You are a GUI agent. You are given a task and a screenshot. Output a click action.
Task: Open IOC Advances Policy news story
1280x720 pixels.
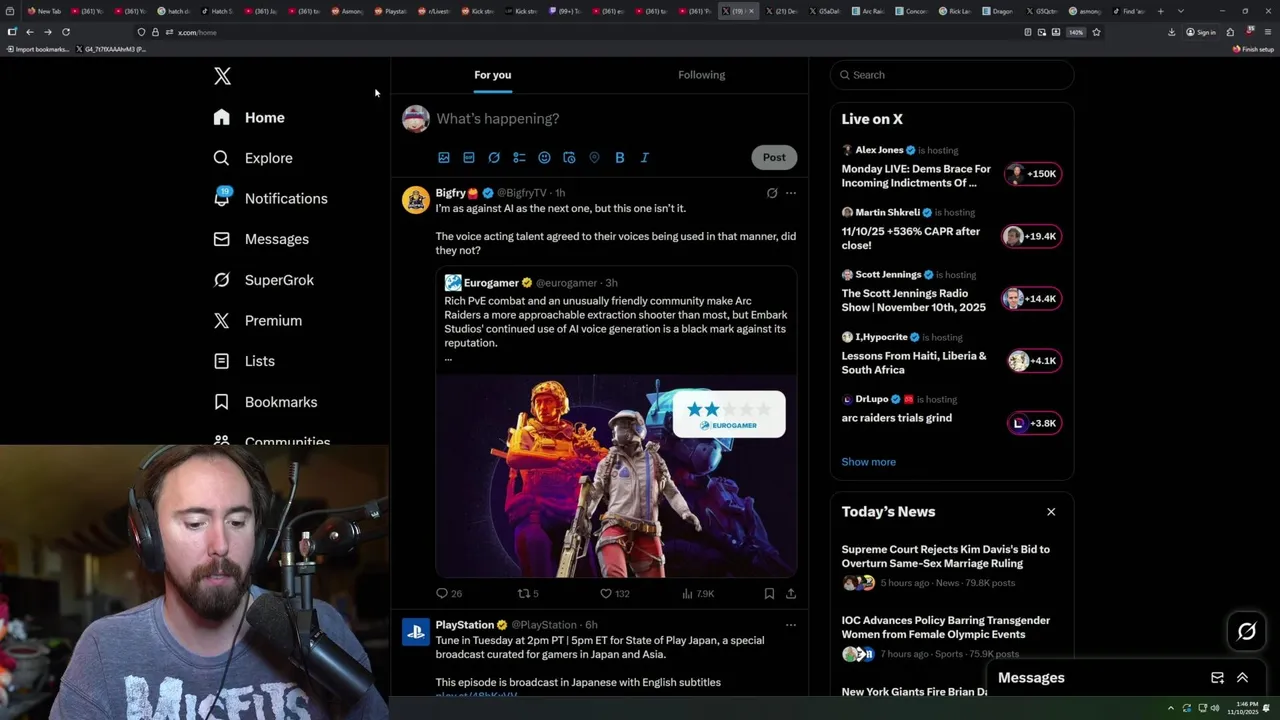tap(946, 627)
